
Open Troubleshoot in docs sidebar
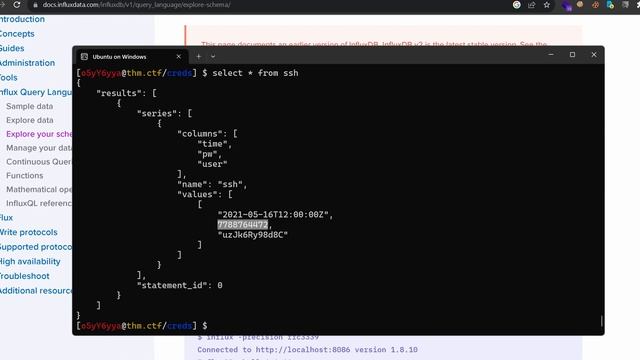(x=24, y=276)
